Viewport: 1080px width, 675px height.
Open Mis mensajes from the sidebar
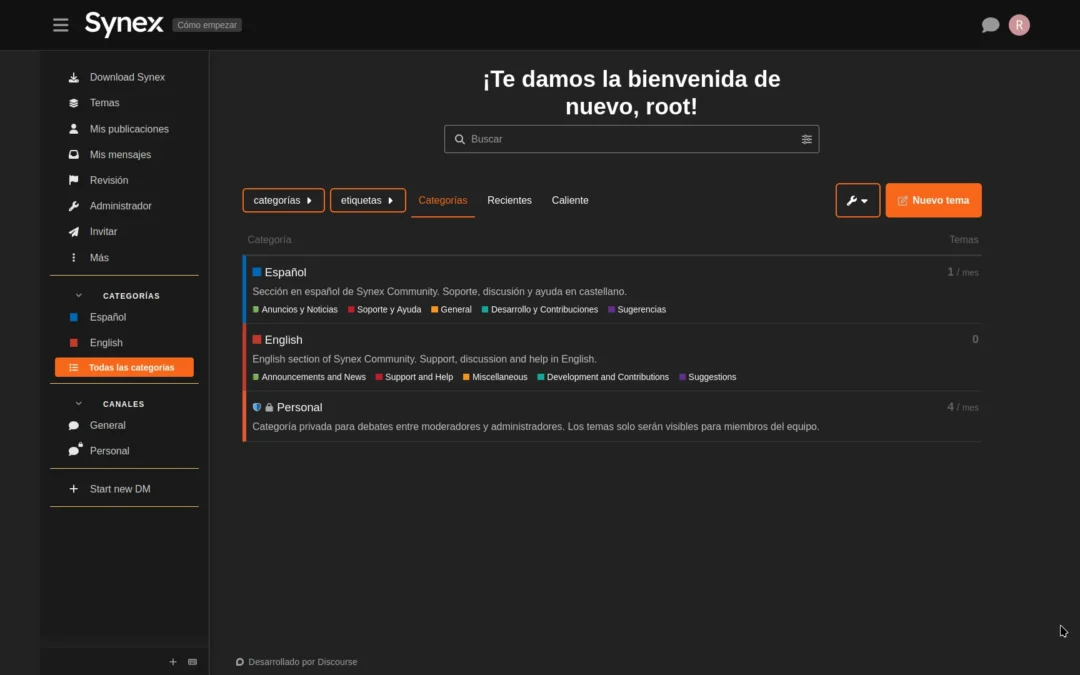(74, 154)
